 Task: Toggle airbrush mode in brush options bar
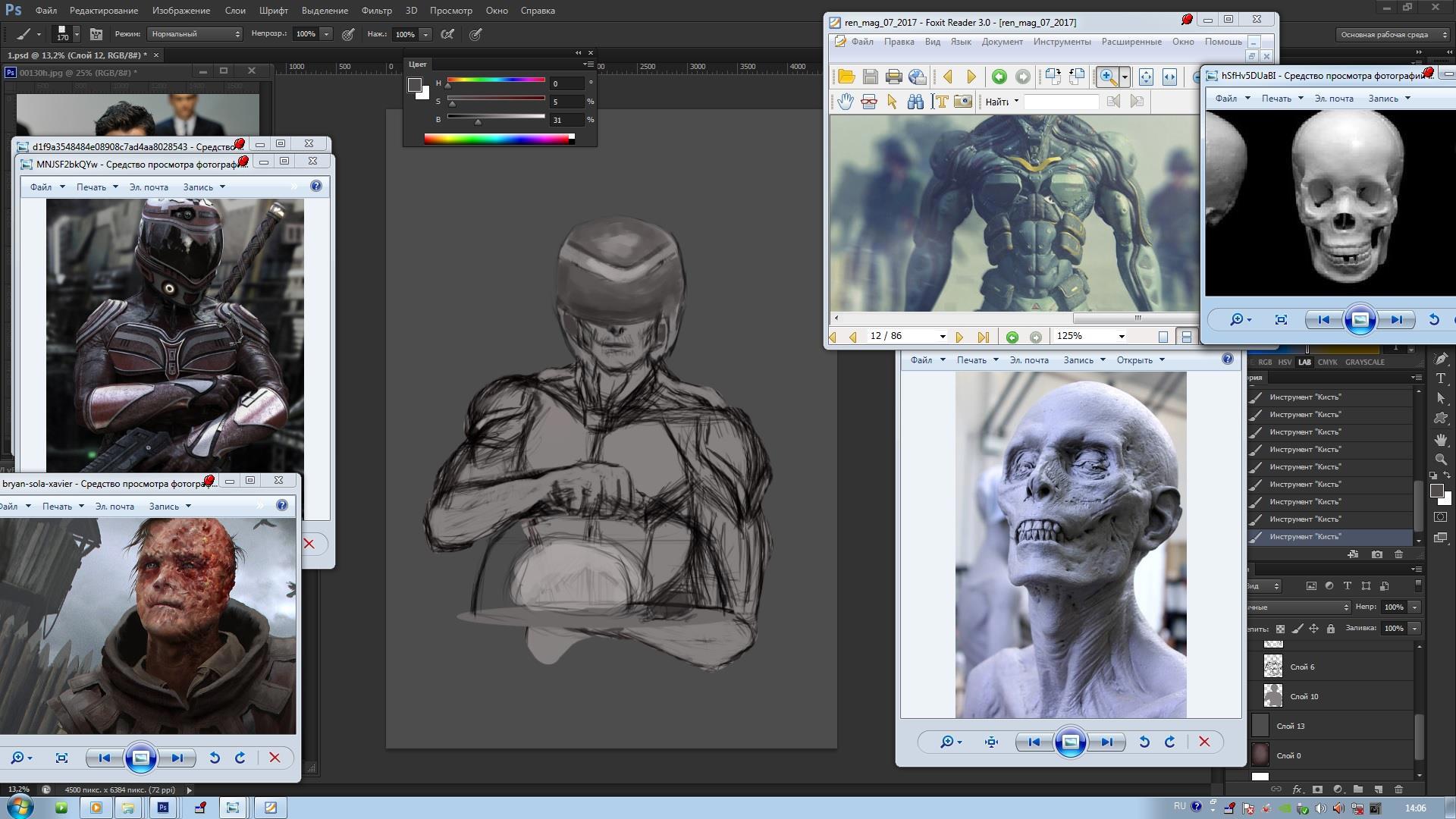coord(448,34)
